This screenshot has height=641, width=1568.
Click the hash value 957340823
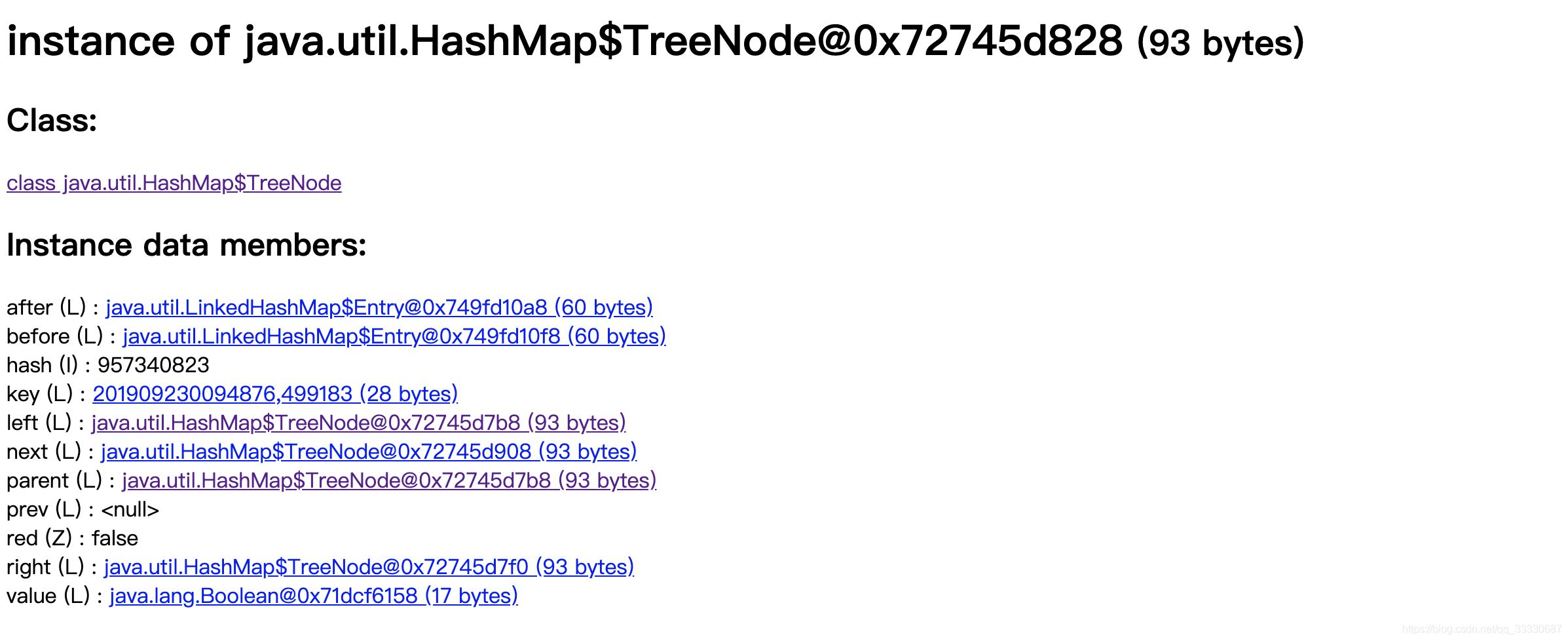pos(153,365)
